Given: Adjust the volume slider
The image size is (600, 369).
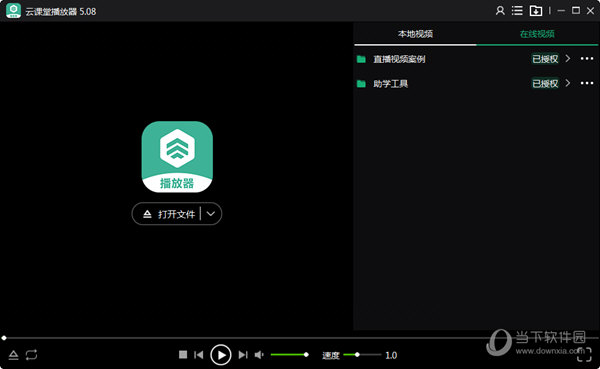Looking at the screenshot, I should (x=289, y=355).
